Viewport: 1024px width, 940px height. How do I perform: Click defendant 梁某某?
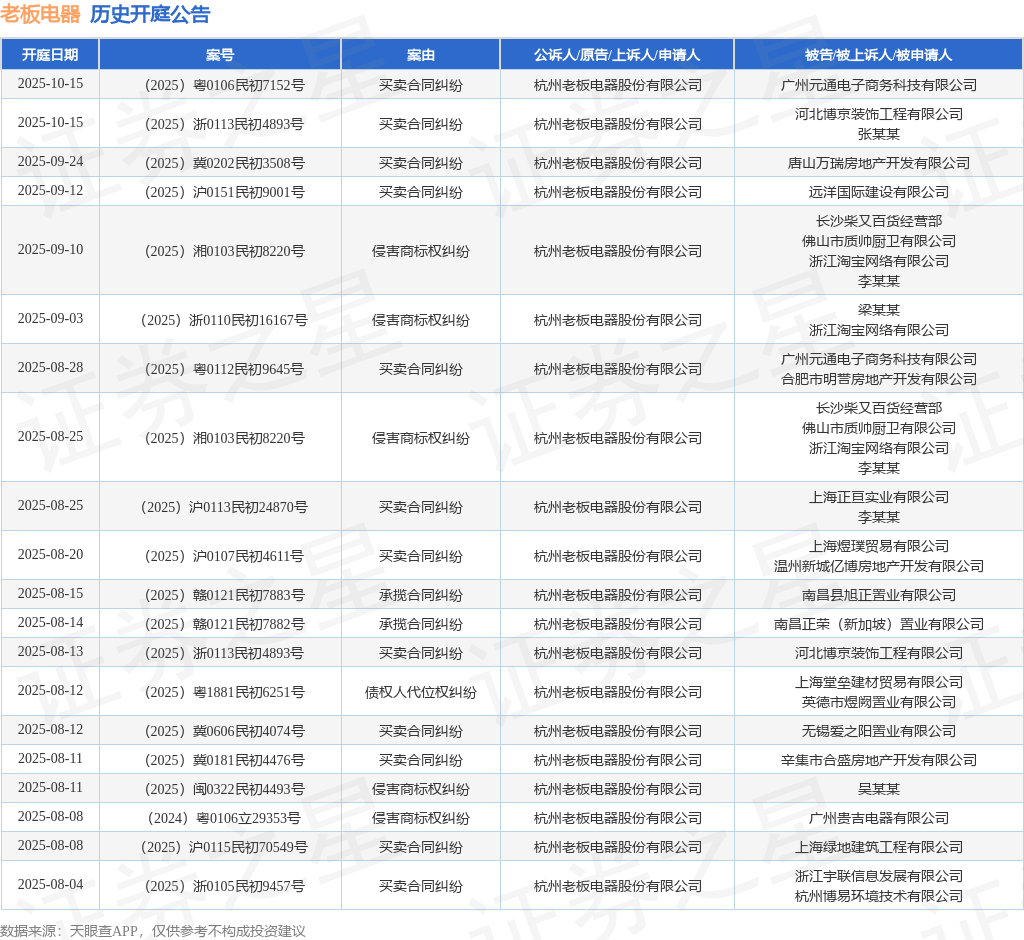point(878,310)
